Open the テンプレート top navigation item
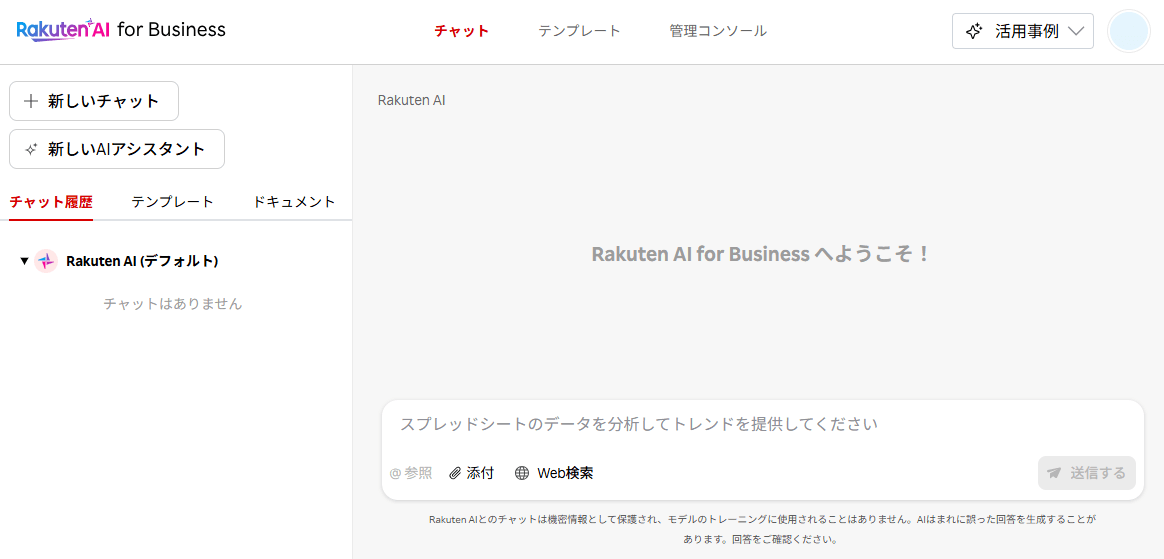1164x559 pixels. (580, 31)
